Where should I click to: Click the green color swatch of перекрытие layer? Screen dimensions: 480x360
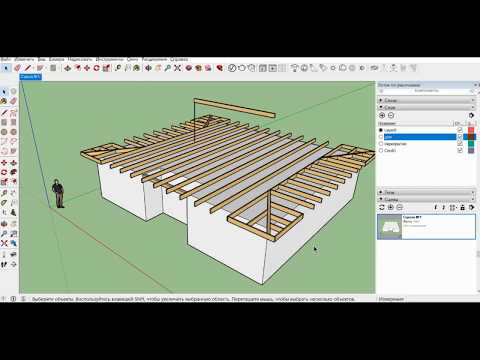tap(471, 144)
